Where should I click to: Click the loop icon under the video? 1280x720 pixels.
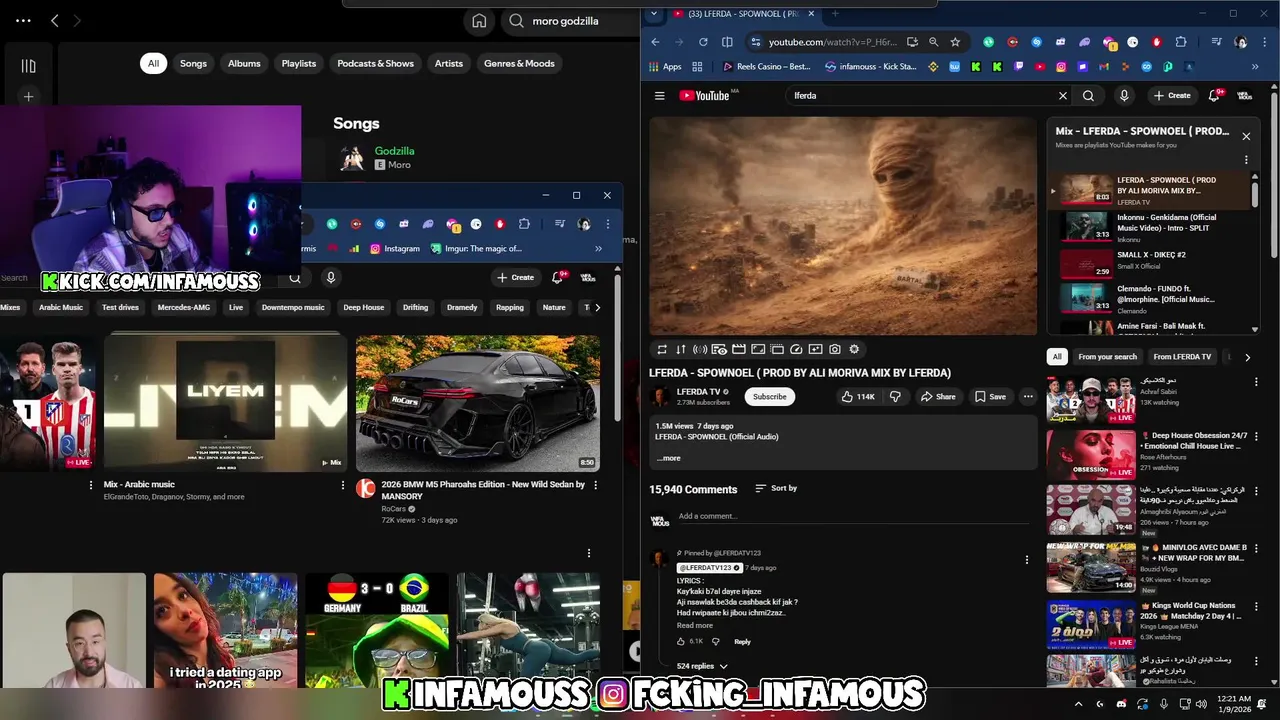(661, 349)
